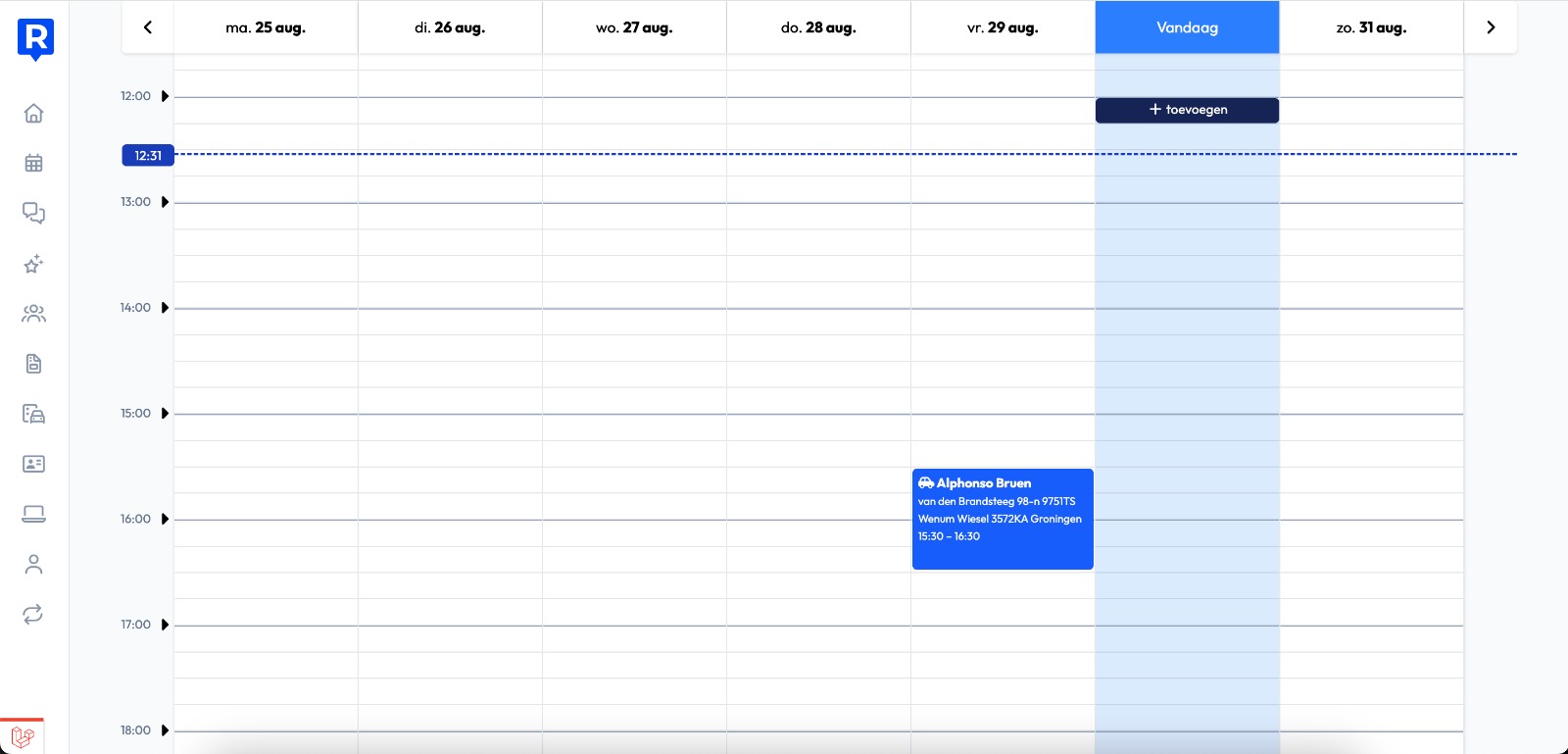Expand the 17:00 time row arrow
This screenshot has height=754, width=1568.
tap(165, 625)
